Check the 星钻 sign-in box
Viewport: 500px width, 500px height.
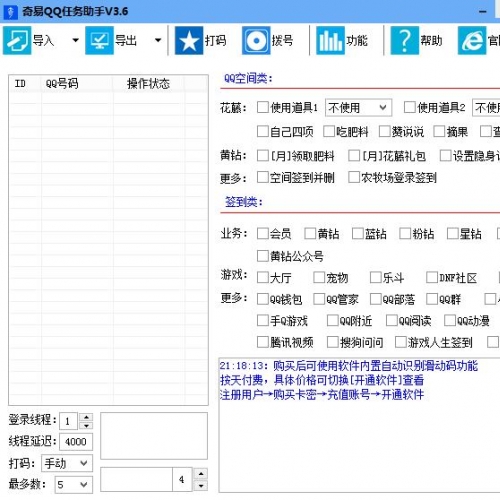click(x=453, y=233)
